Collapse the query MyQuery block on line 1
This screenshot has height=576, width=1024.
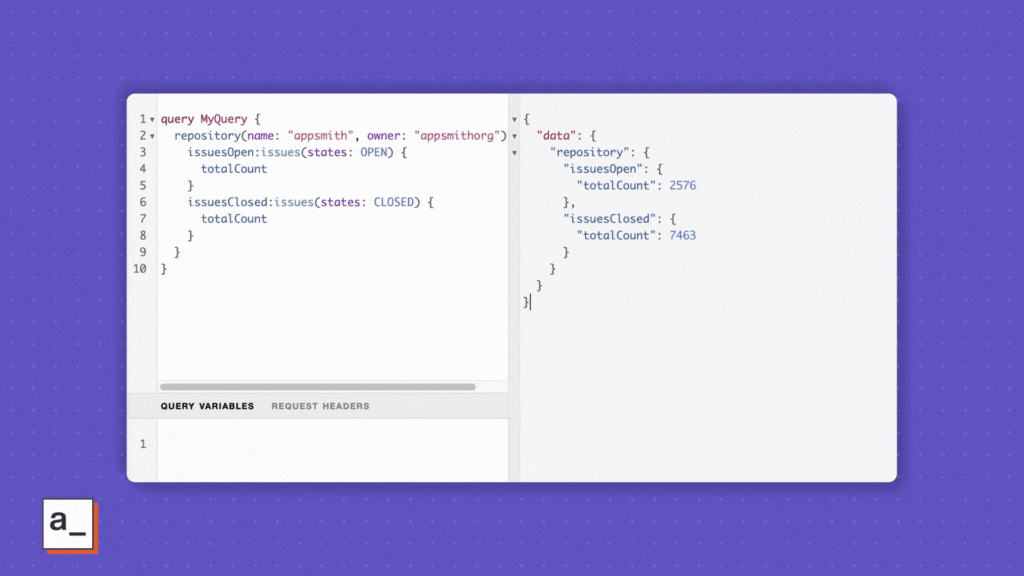tap(151, 120)
